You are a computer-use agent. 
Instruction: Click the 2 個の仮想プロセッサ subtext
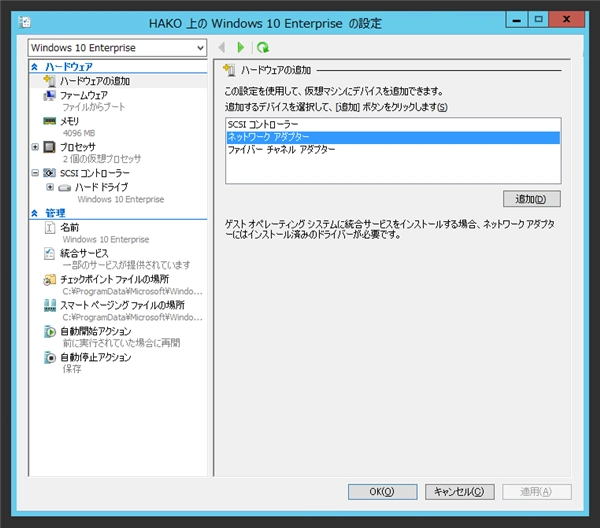[x=102, y=158]
